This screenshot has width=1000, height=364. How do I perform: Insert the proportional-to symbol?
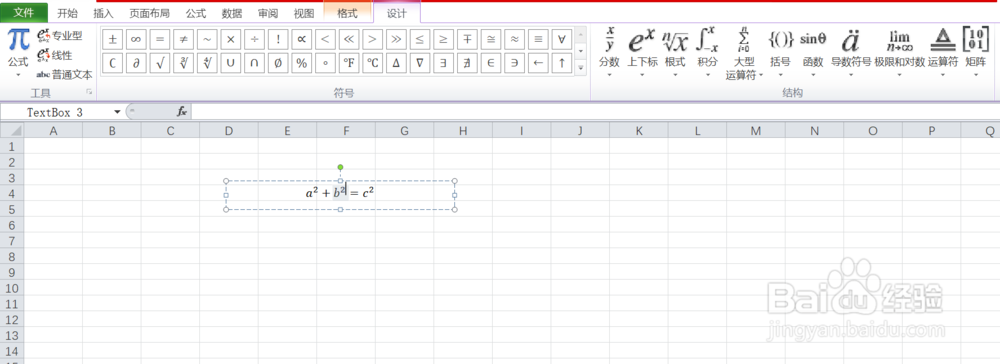[x=302, y=39]
